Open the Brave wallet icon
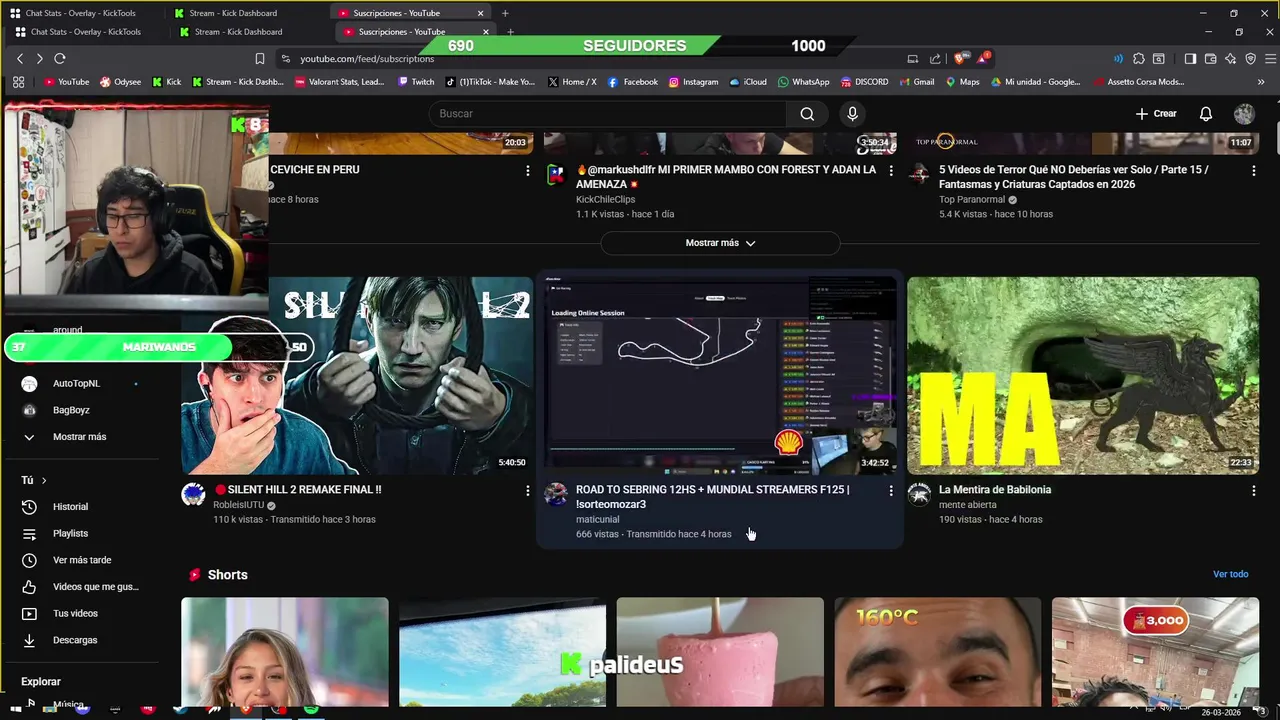This screenshot has width=1280, height=720. (1210, 59)
